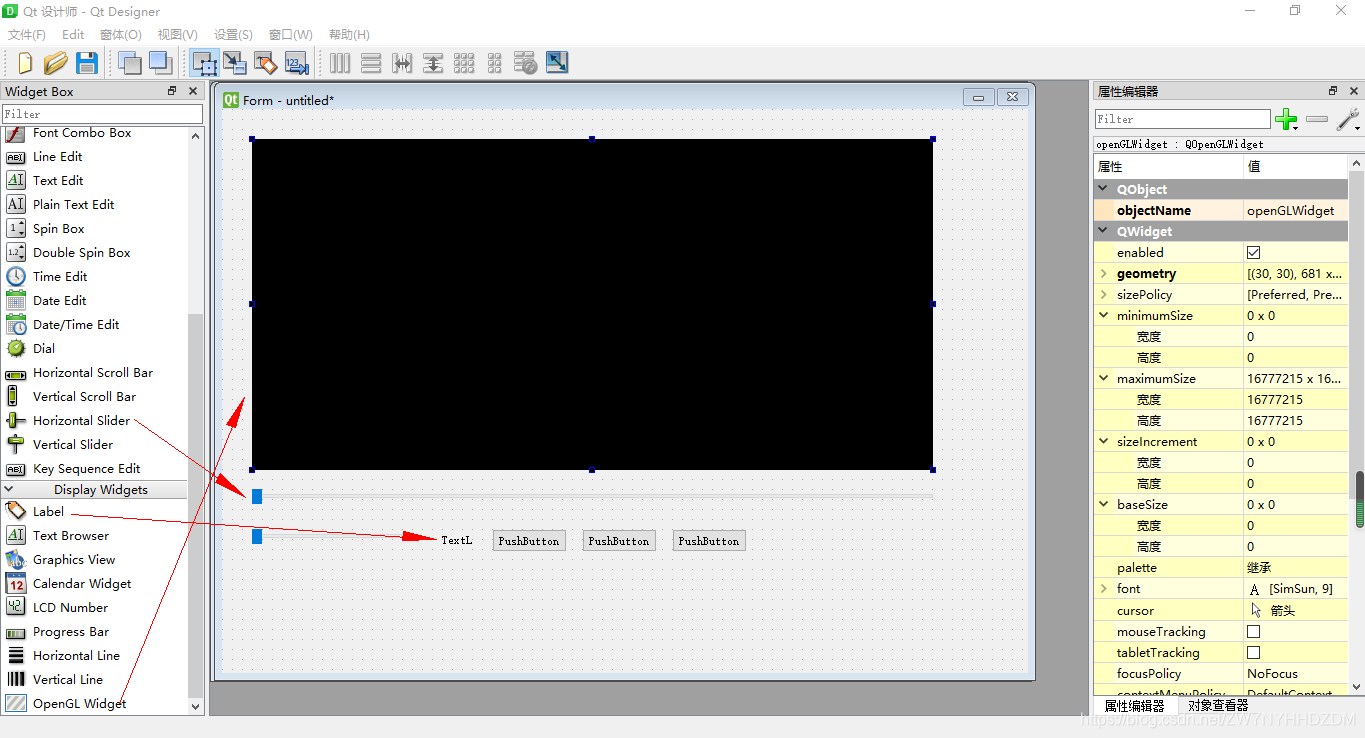Viewport: 1365px width, 738px height.
Task: Bring selected widget to front
Action: click(160, 63)
